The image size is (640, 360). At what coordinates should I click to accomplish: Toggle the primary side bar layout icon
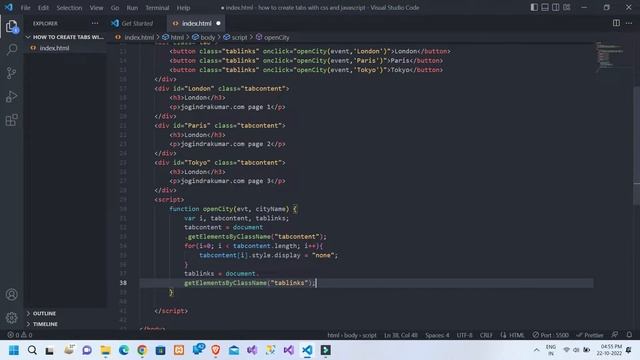click(534, 7)
